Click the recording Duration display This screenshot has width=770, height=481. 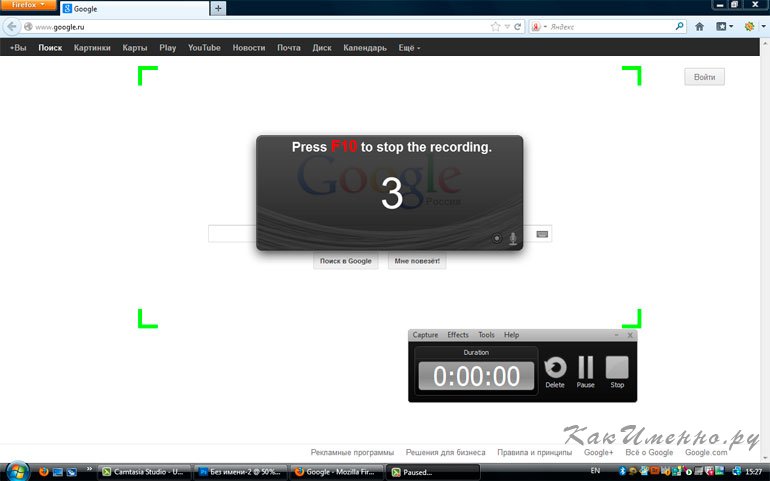click(476, 376)
